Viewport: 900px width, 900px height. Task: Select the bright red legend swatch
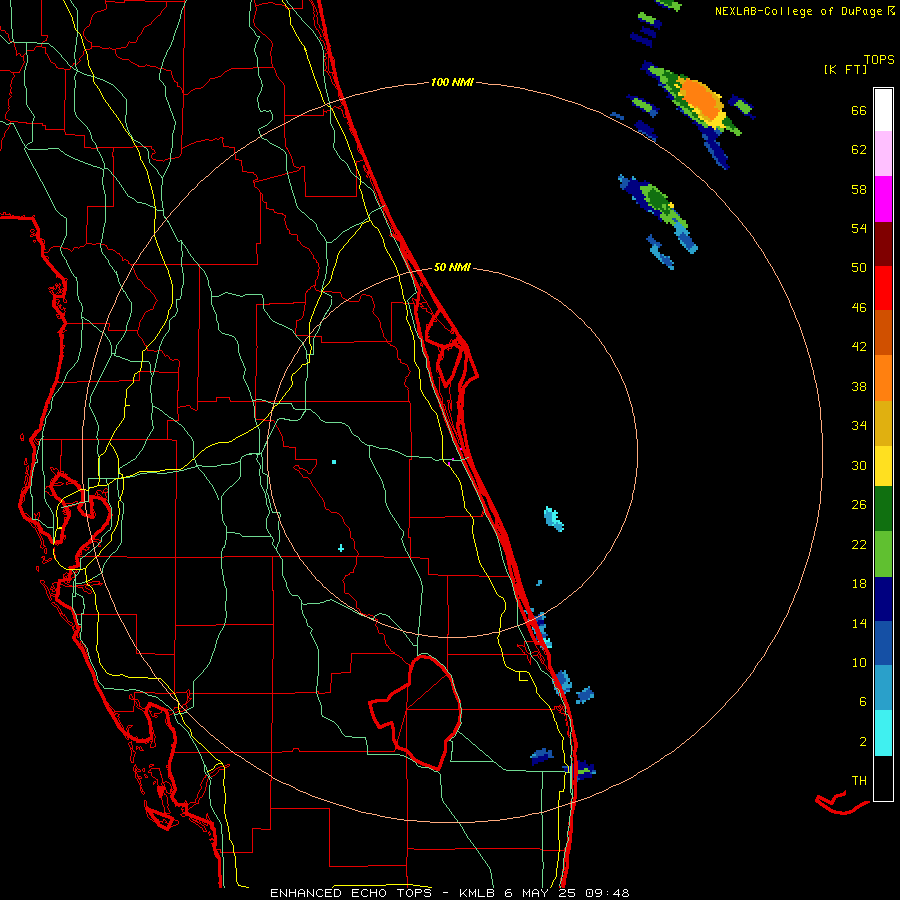click(x=883, y=288)
